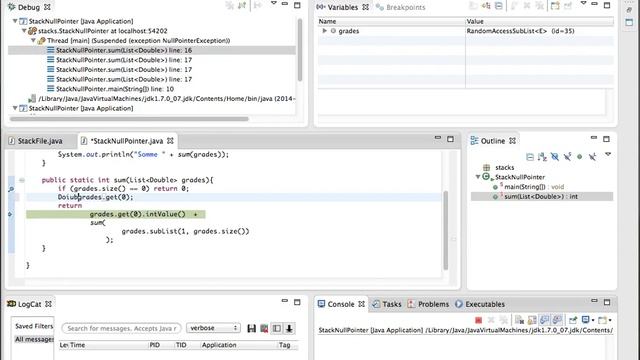The height and width of the screenshot is (360, 640).
Task: Toggle hide non-public members in Outline
Action: [x=580, y=157]
